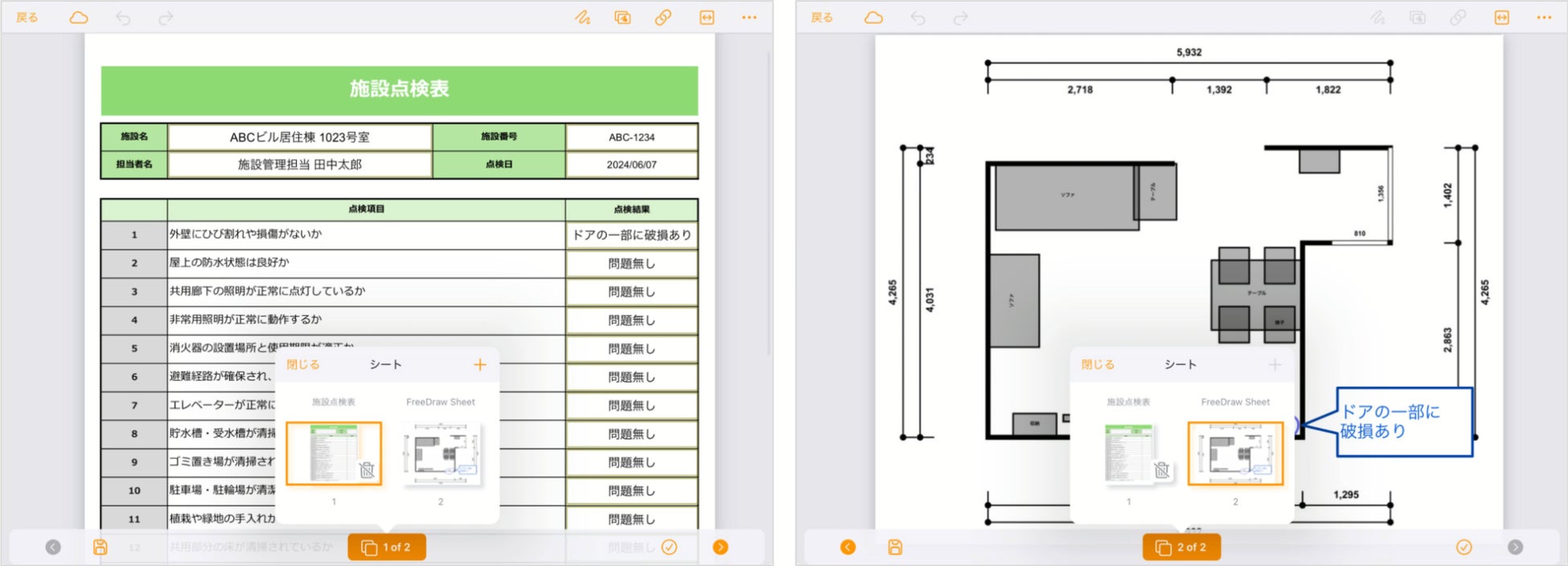Image resolution: width=1568 pixels, height=566 pixels.
Task: Select 問題無し result for row 5
Action: (x=631, y=349)
